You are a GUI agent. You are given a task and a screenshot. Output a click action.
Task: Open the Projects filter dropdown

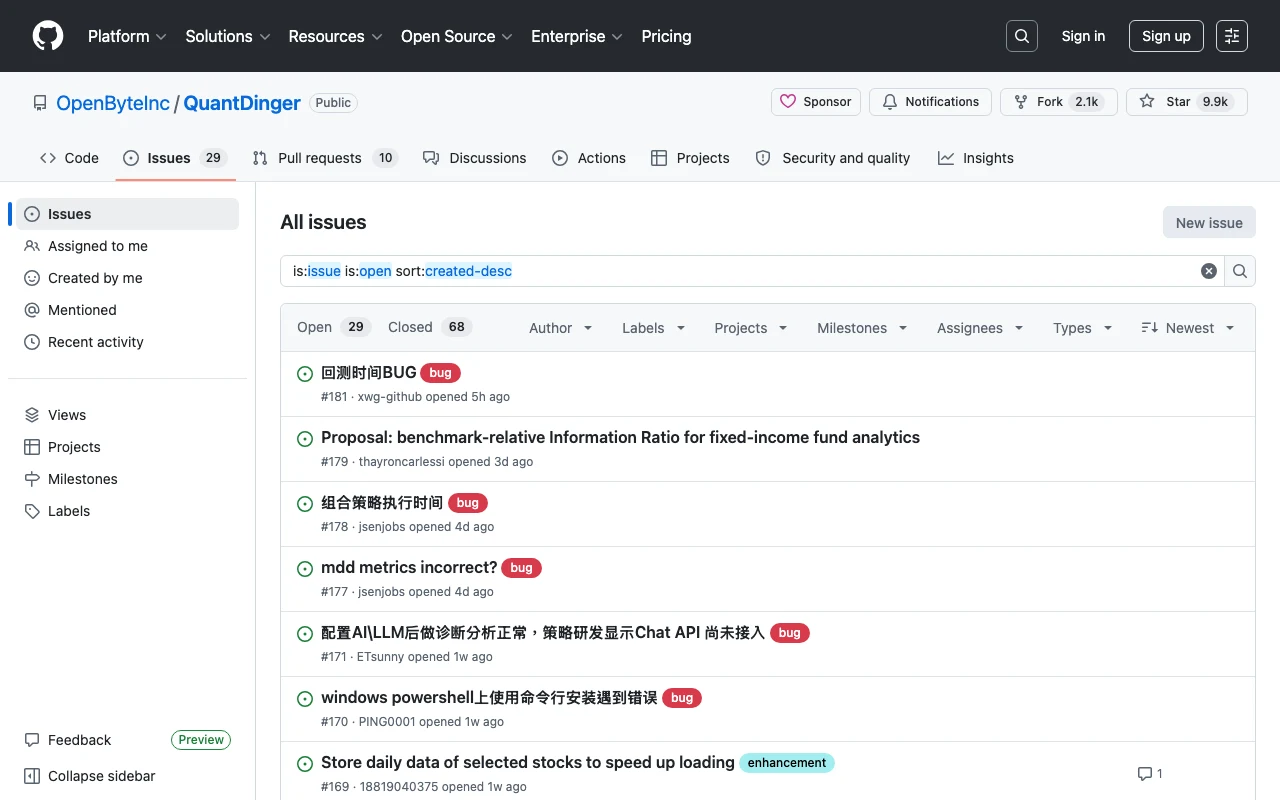(751, 328)
